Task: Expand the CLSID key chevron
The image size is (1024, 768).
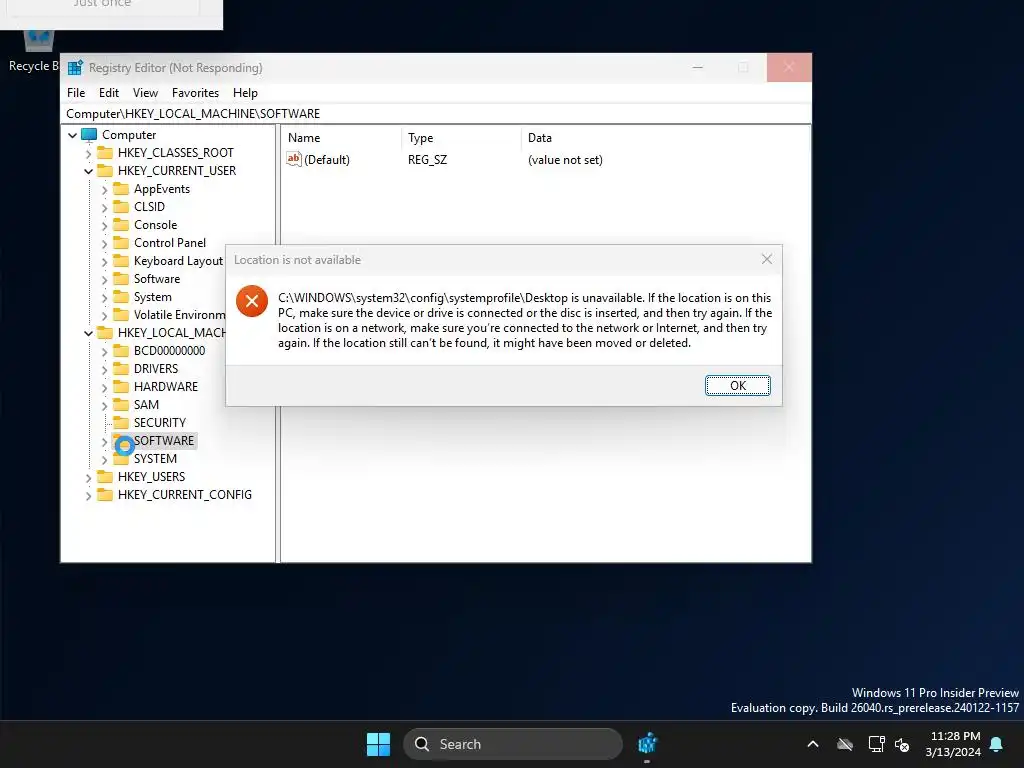Action: pos(104,208)
